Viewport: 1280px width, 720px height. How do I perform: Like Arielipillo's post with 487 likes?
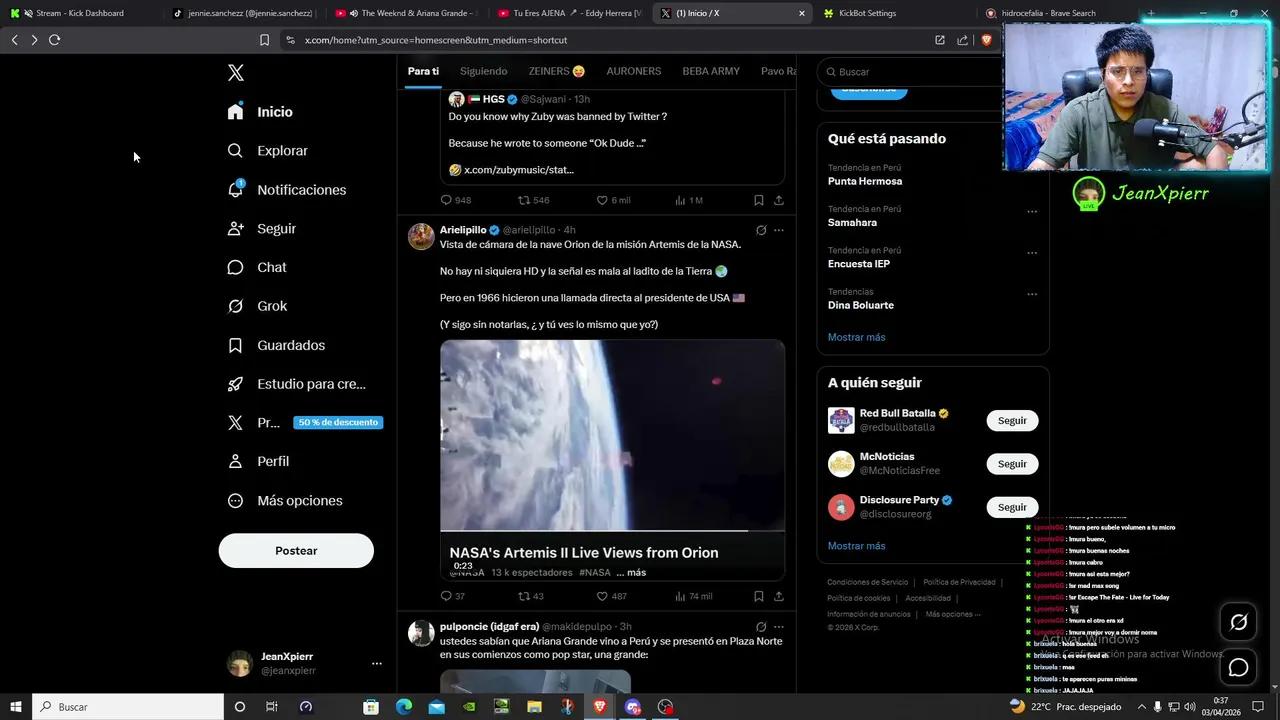(x=611, y=596)
